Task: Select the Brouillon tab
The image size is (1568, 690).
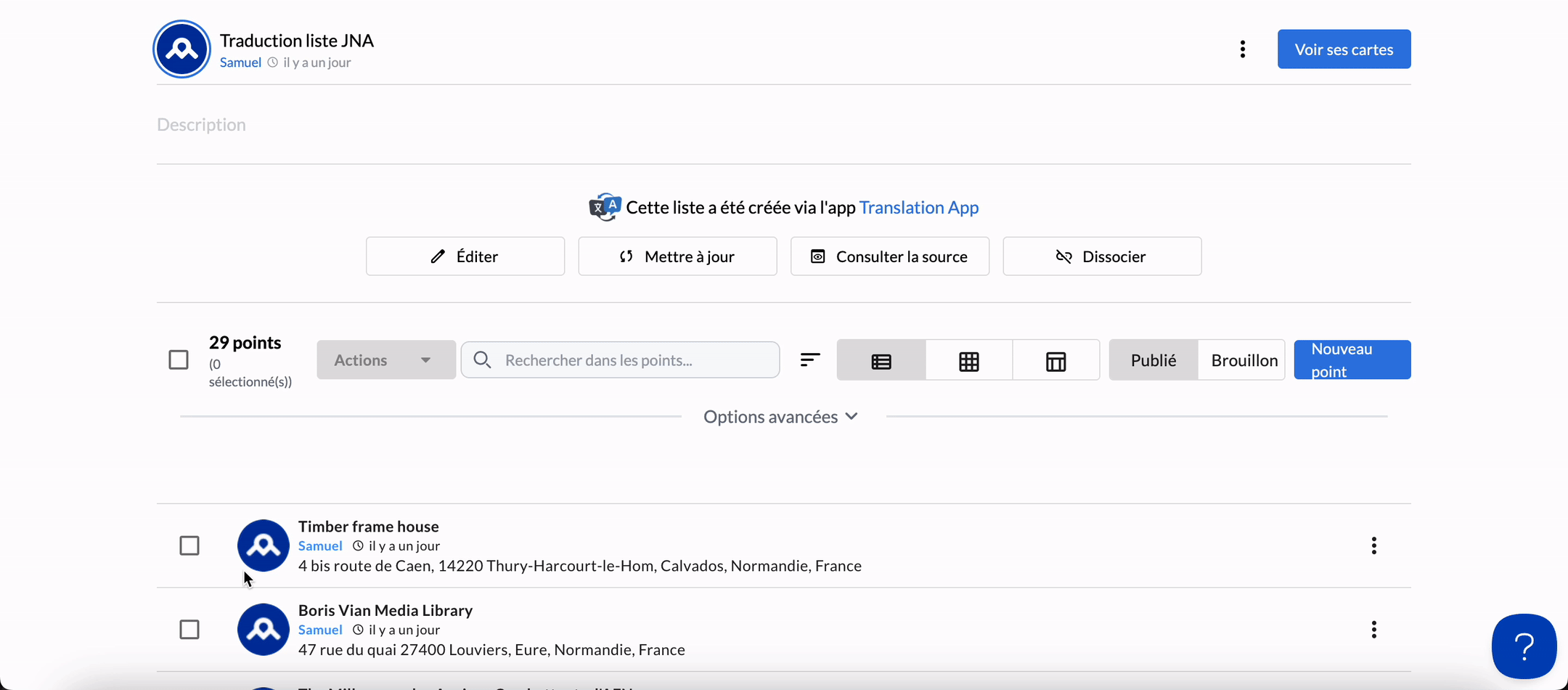Action: click(1242, 360)
